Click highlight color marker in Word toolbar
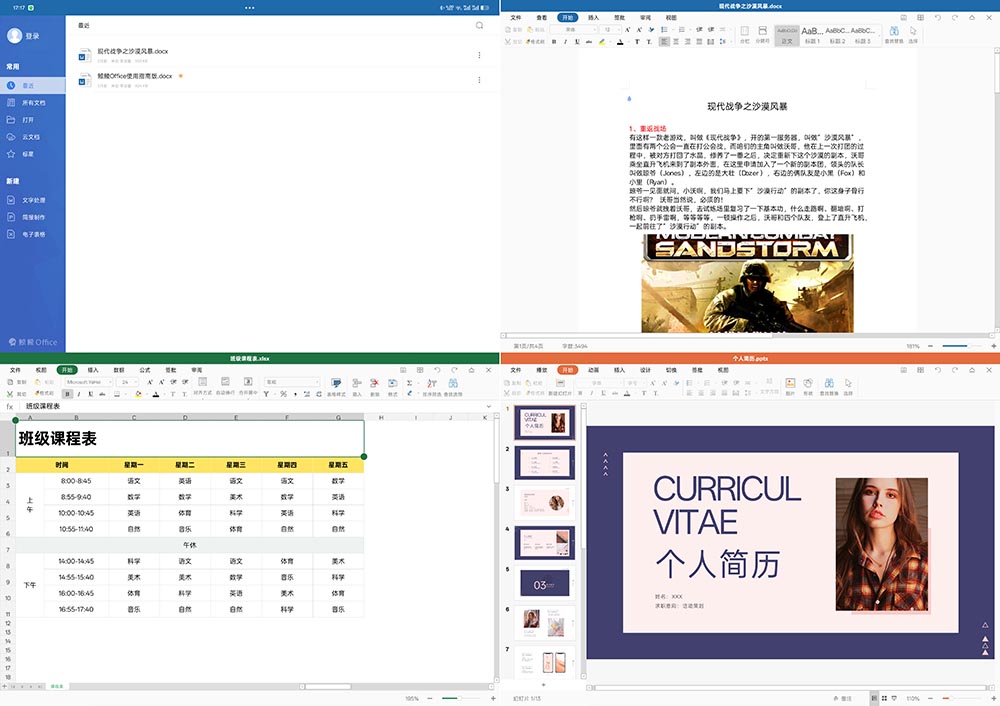 tap(601, 41)
